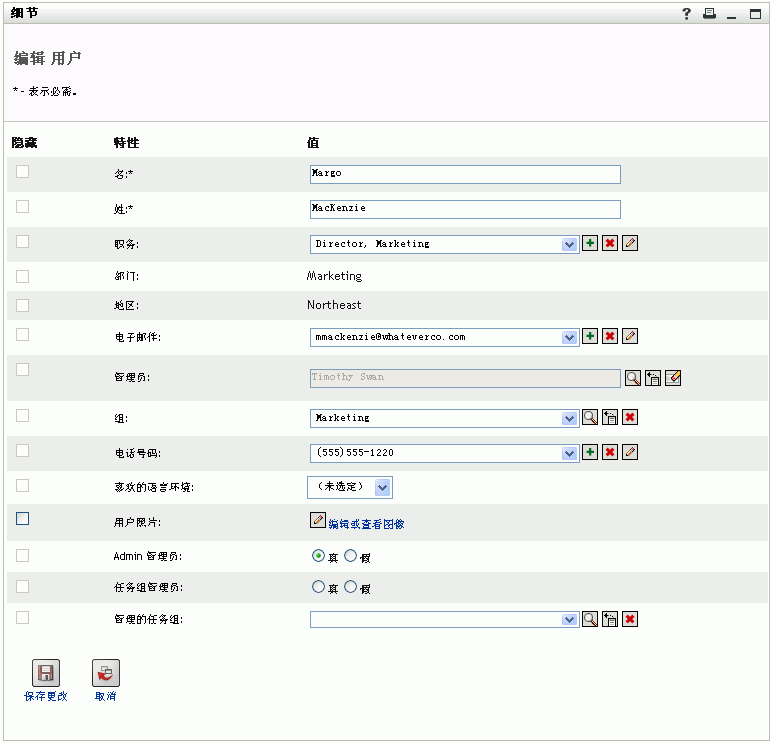Click the add (plus) icon in the 电话号码 row
Viewport: 772px width, 743px height.
point(590,452)
